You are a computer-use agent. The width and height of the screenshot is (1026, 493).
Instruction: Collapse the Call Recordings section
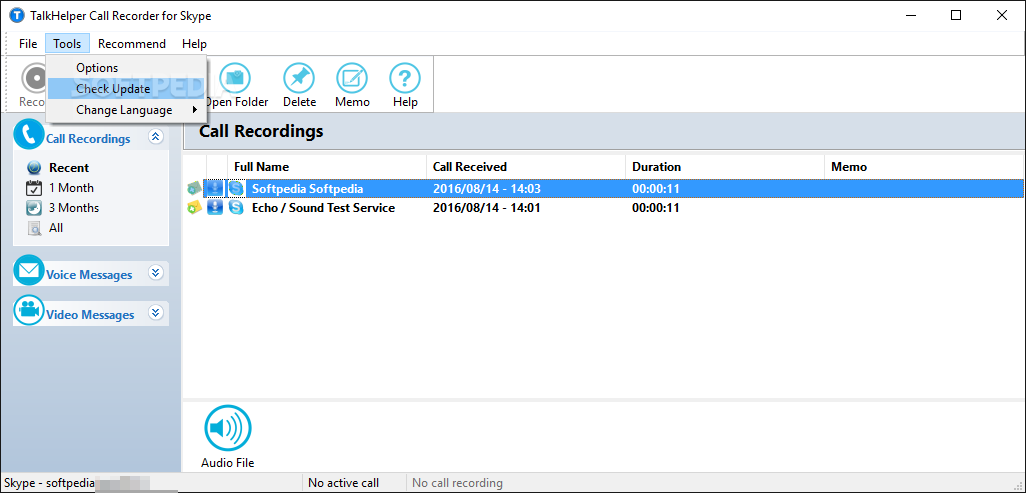point(155,136)
